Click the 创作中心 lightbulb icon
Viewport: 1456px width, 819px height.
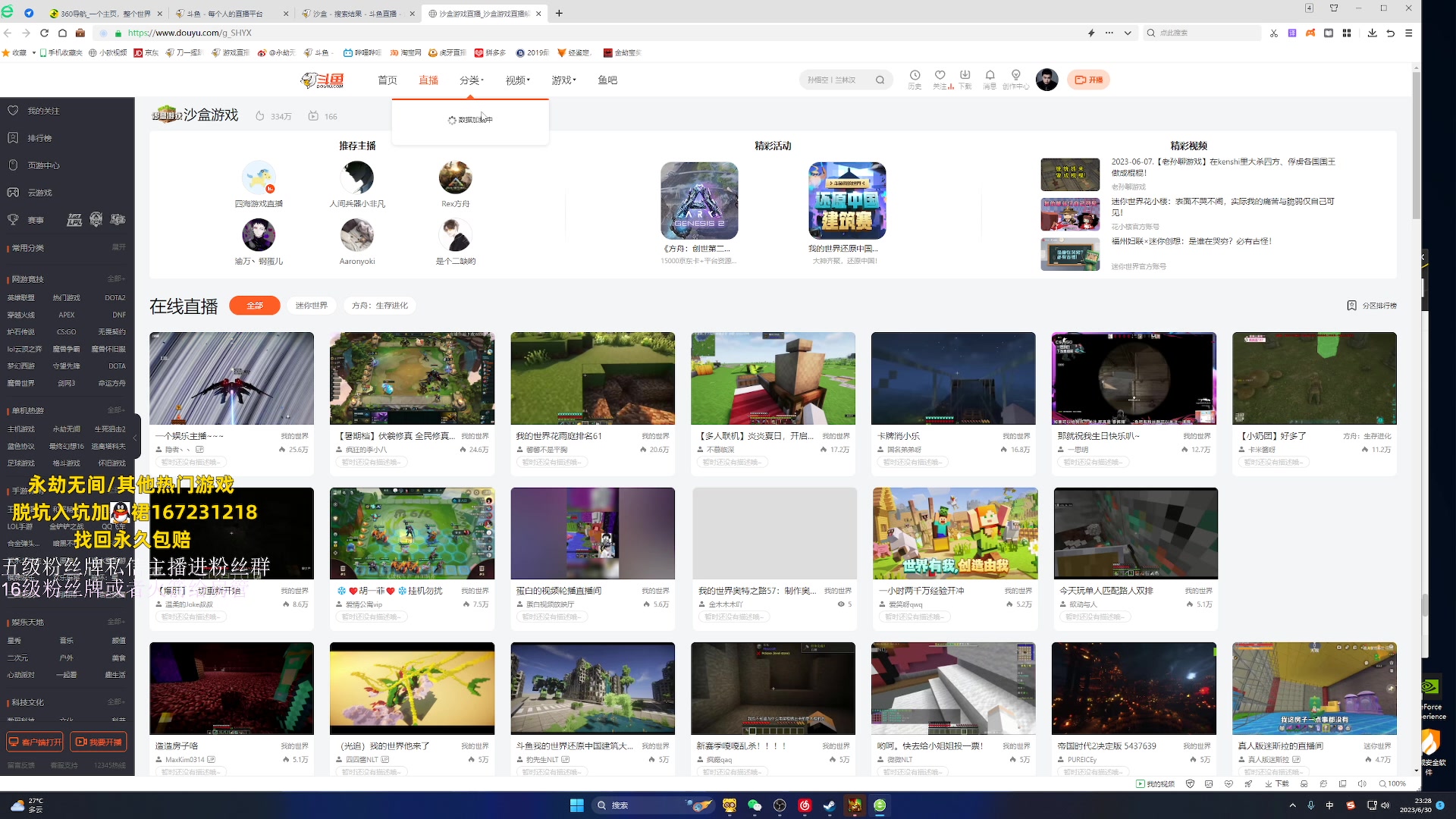pyautogui.click(x=1015, y=76)
